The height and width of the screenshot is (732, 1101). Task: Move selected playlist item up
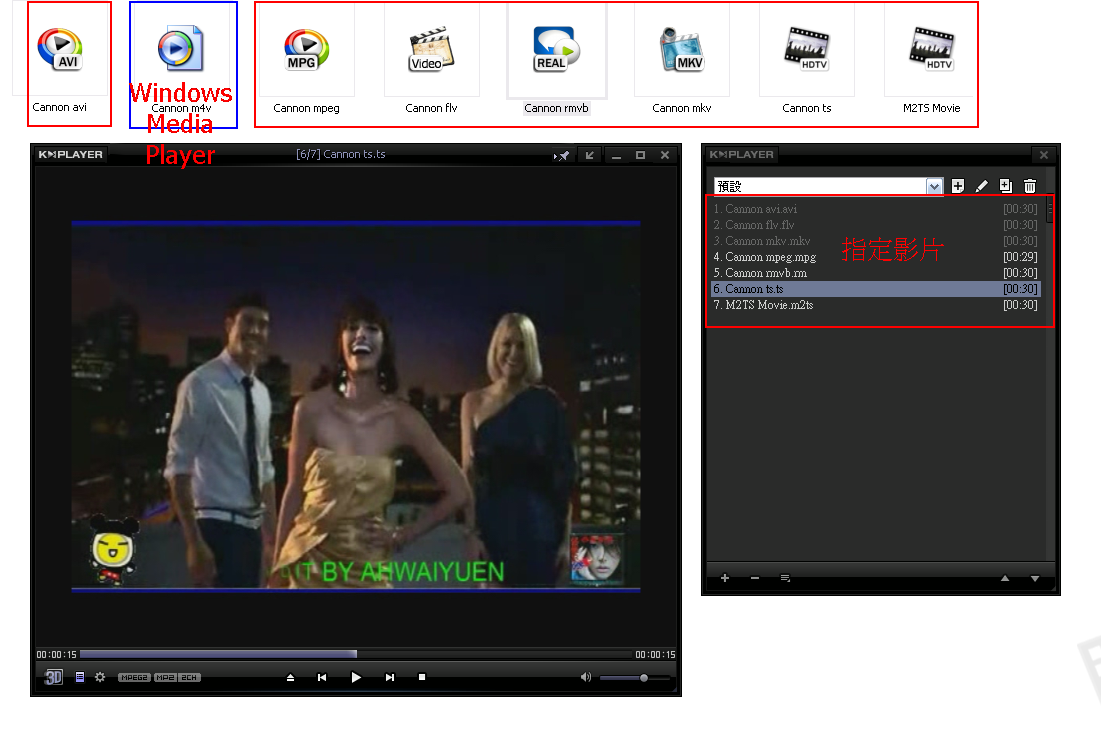1005,578
